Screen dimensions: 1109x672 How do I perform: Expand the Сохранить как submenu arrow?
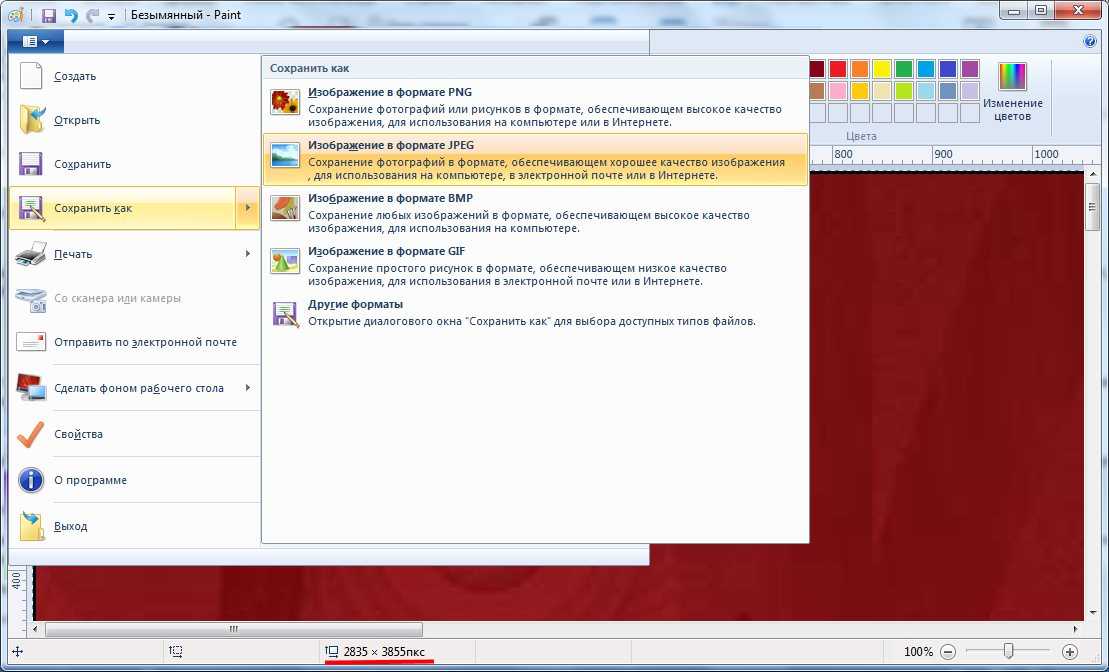pos(248,208)
